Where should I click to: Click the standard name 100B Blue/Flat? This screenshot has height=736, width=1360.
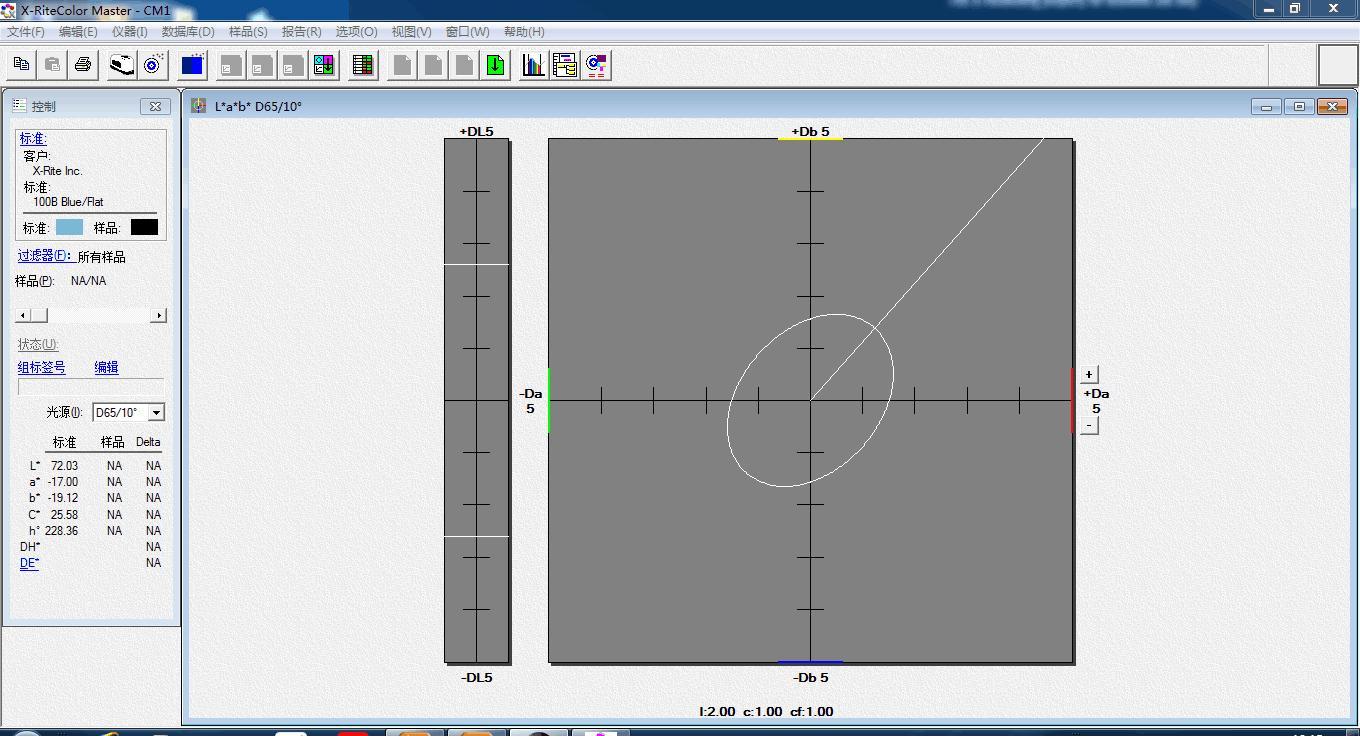(x=68, y=202)
